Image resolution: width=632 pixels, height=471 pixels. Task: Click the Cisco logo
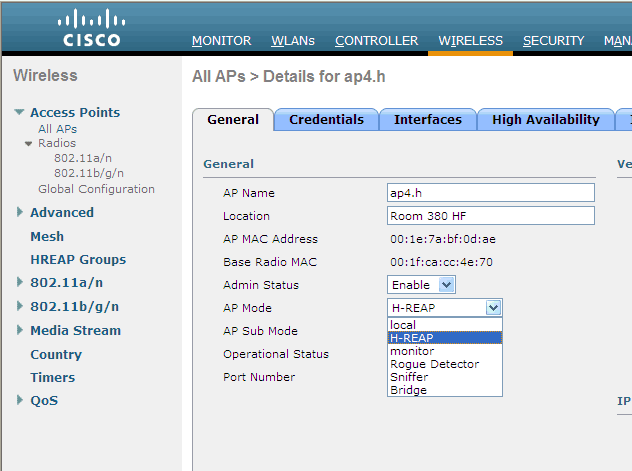pos(91,27)
